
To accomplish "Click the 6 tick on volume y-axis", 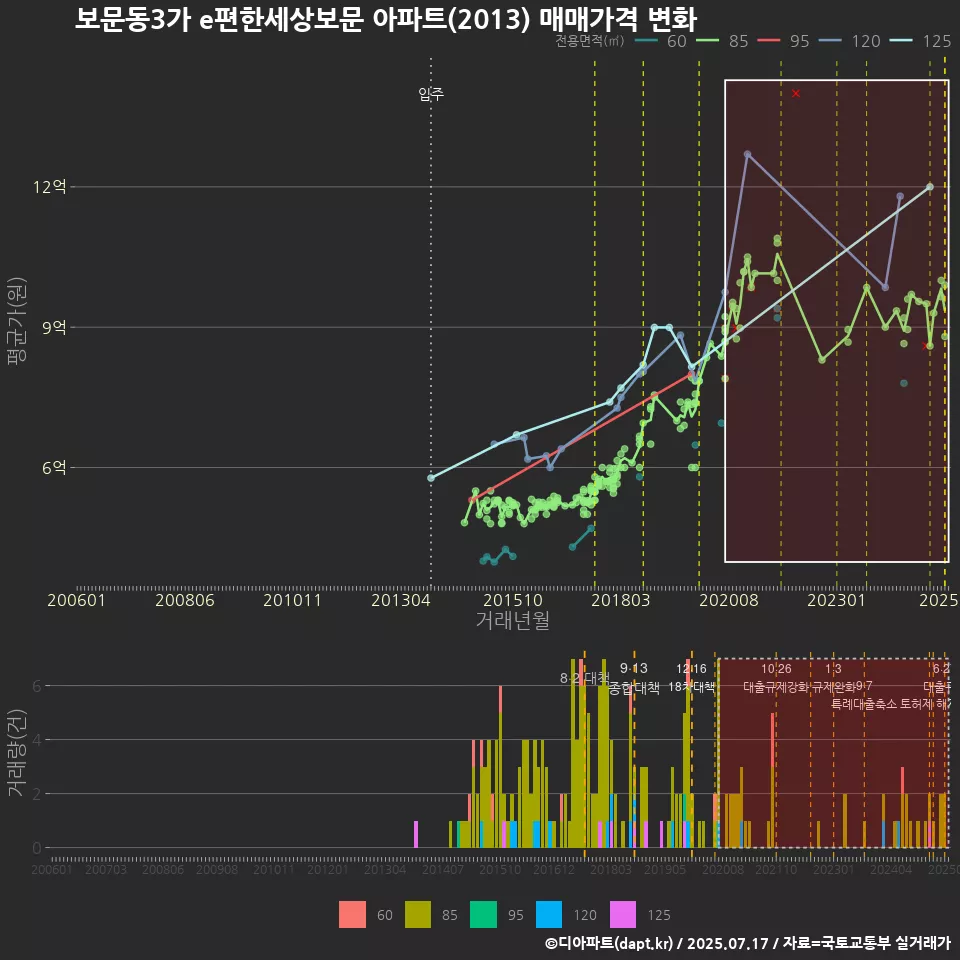I will 37,686.
